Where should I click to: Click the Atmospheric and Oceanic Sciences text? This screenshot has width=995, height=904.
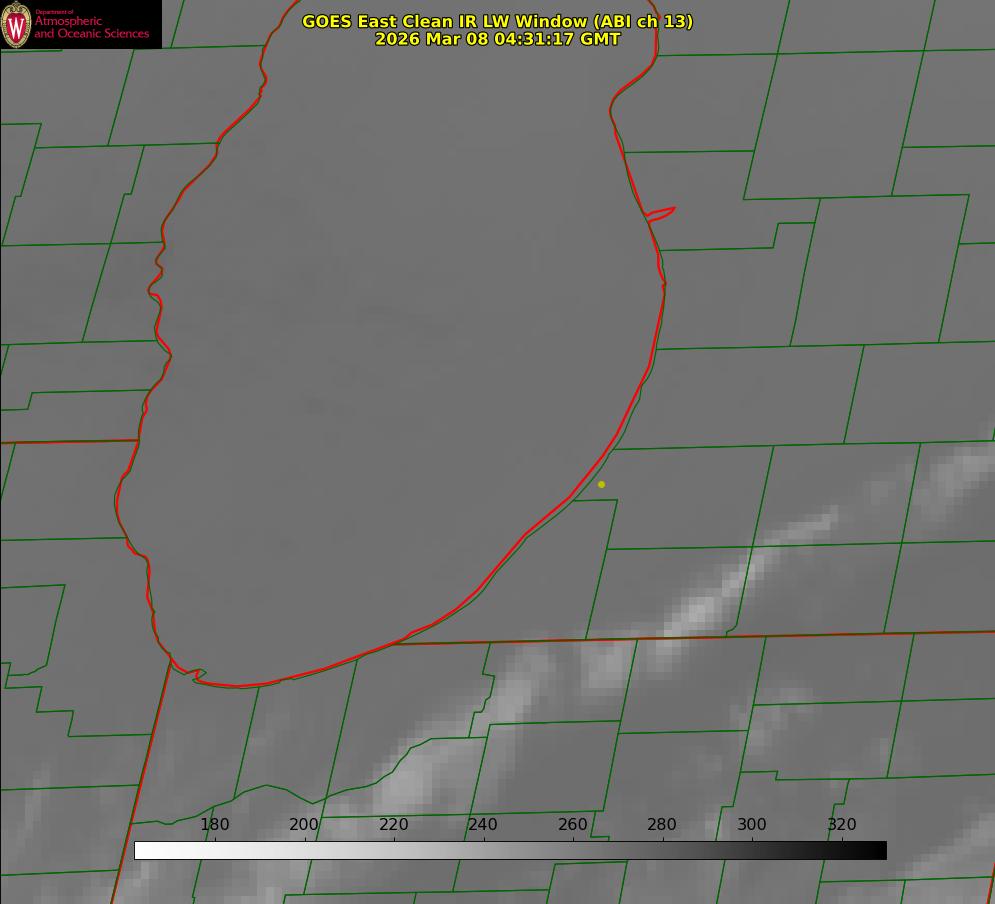91,27
